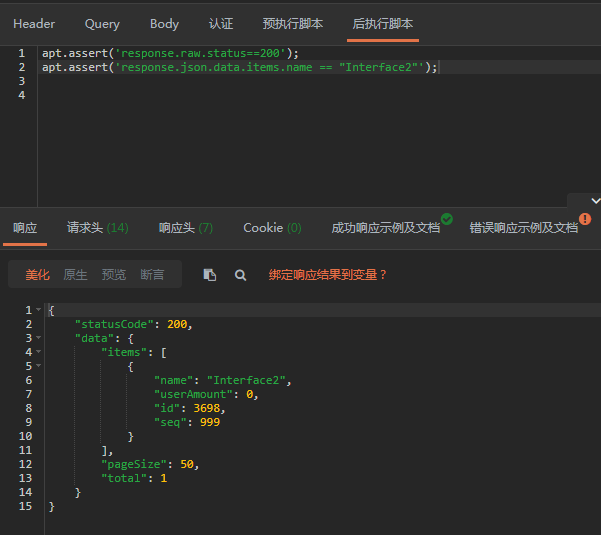Select the 美化 response view
Viewport: 601px width, 535px height.
pyautogui.click(x=38, y=274)
